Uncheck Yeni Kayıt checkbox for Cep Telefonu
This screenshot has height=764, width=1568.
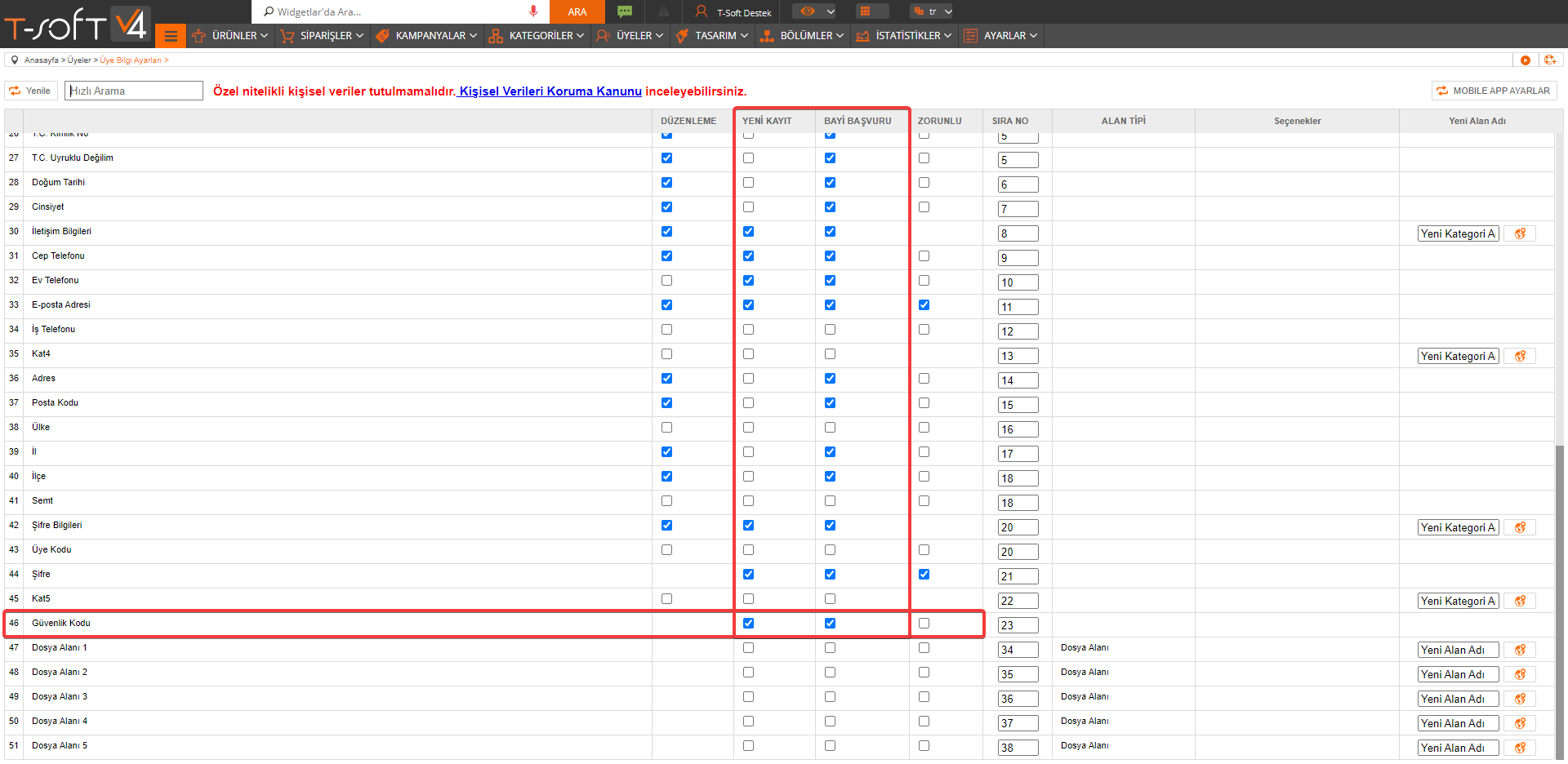(748, 256)
